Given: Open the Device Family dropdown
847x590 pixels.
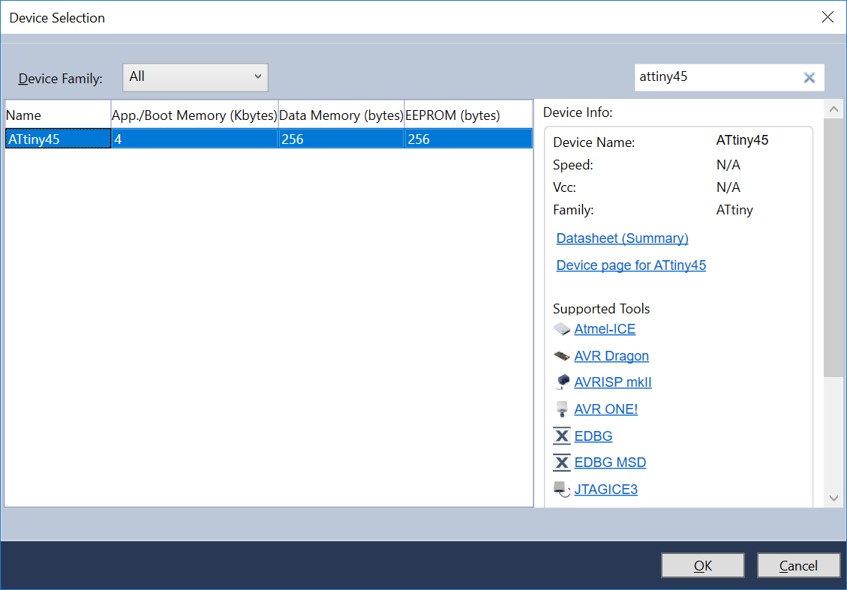Looking at the screenshot, I should [195, 77].
